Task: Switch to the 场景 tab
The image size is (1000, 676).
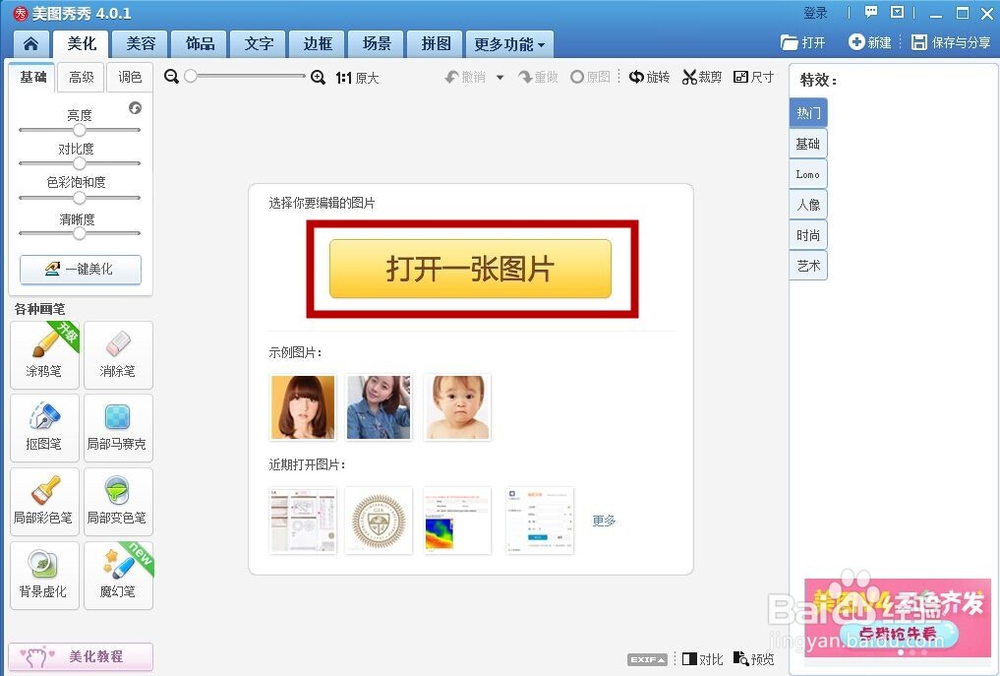Action: tap(376, 44)
